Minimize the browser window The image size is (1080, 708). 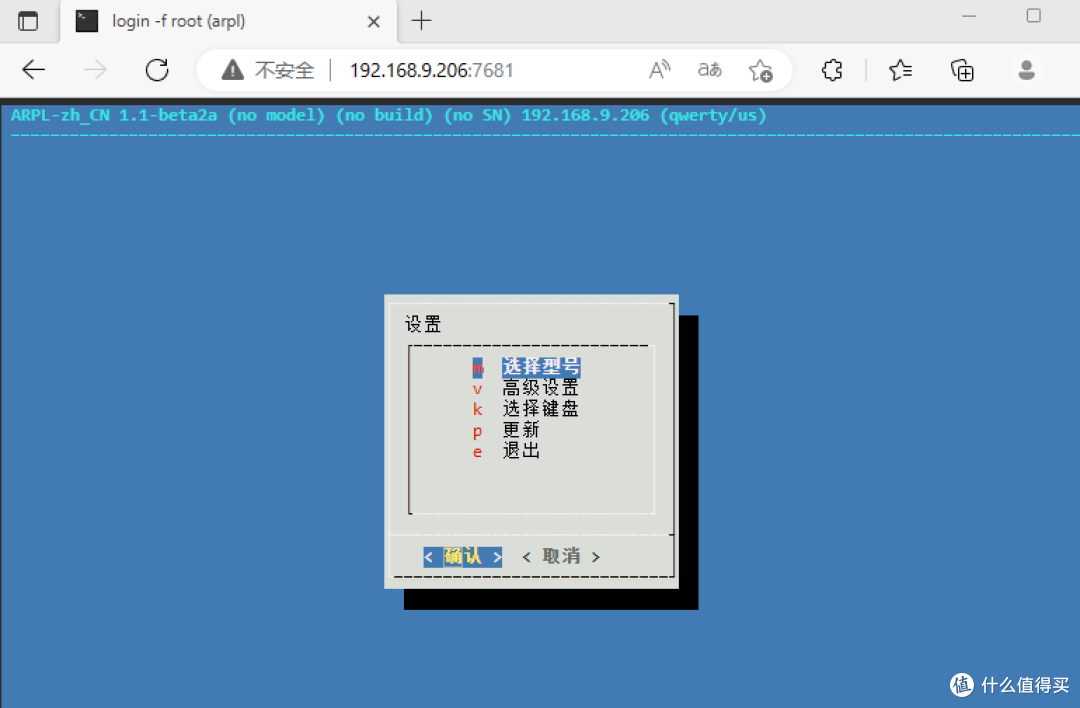[x=969, y=16]
